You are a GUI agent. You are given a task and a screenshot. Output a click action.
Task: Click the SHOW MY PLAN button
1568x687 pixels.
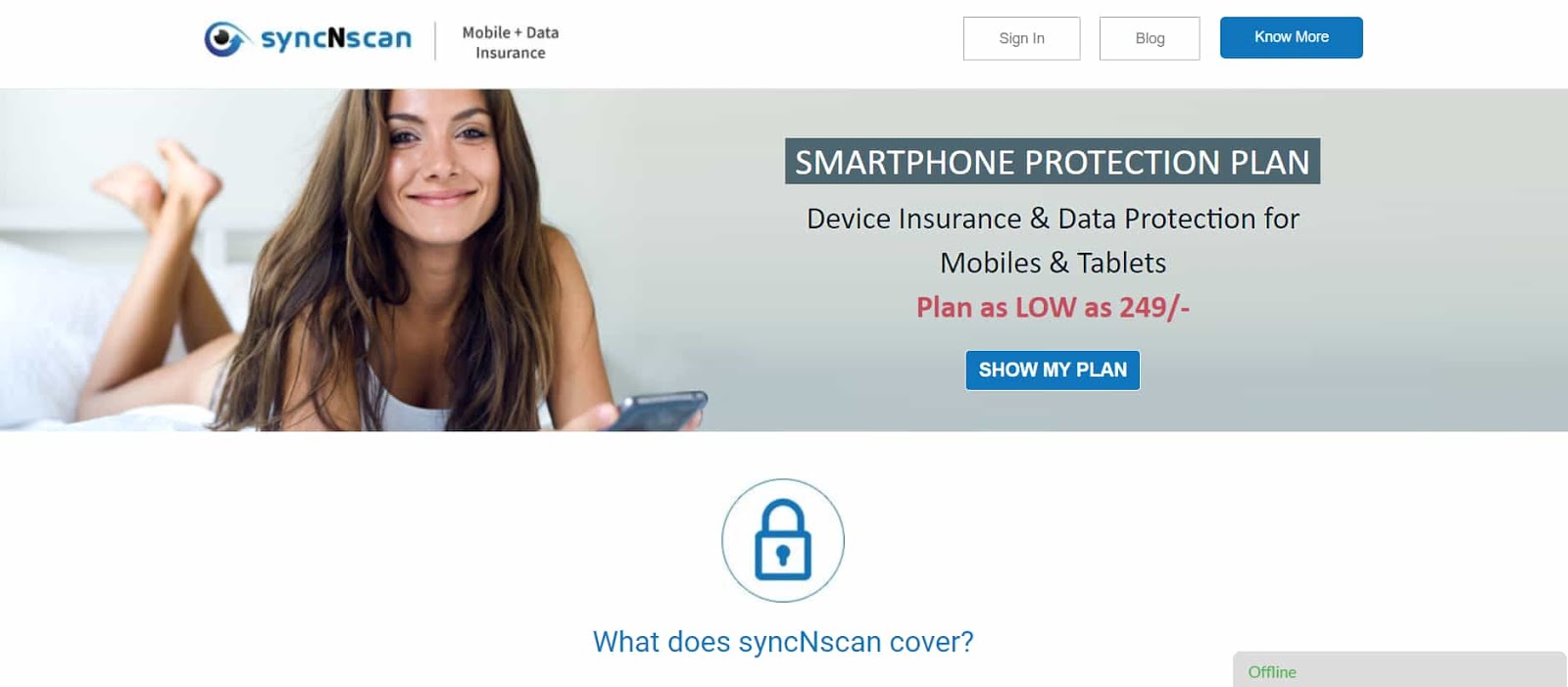point(1053,370)
